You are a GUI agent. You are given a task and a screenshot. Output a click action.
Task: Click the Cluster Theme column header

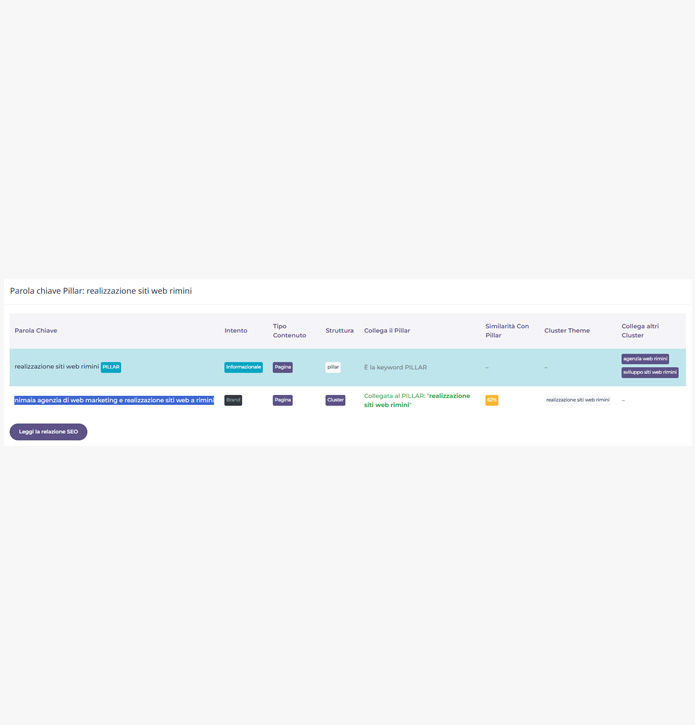pos(567,330)
